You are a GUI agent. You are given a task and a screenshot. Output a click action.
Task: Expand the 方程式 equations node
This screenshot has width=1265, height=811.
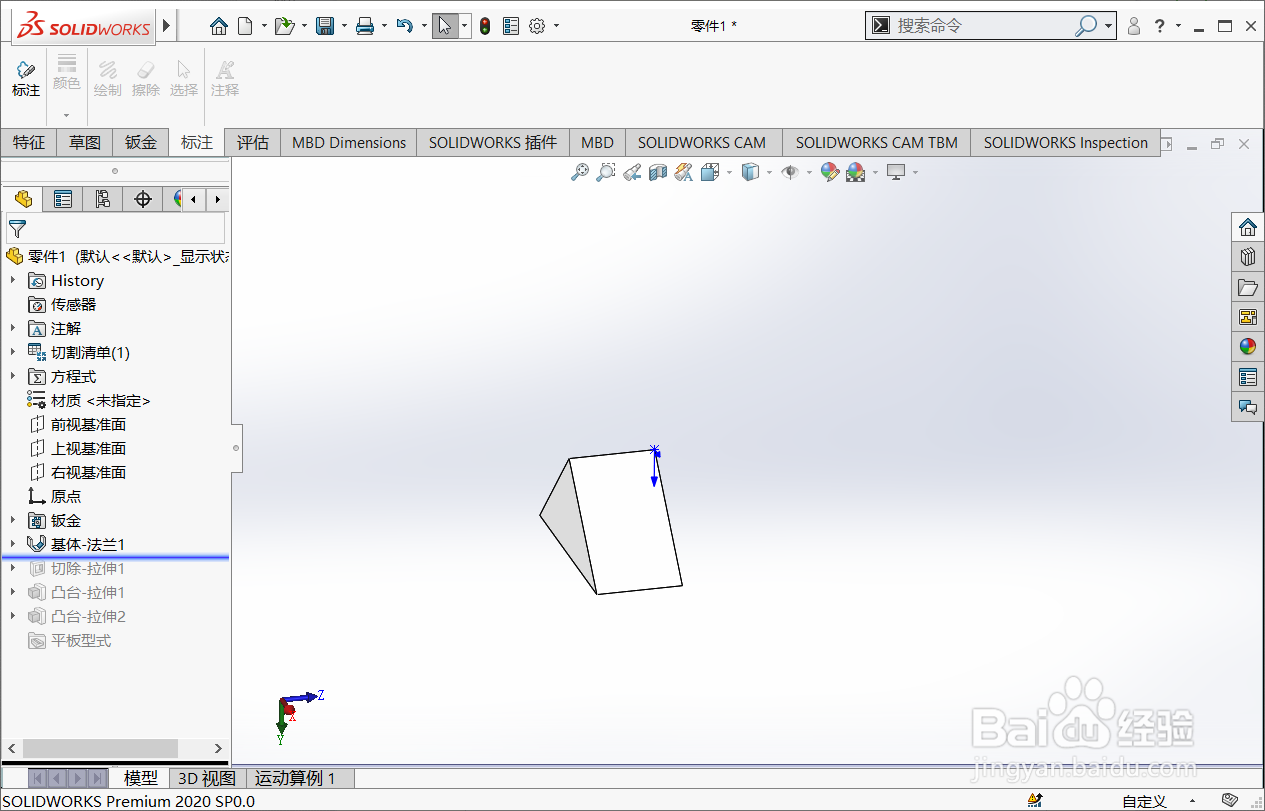click(13, 377)
